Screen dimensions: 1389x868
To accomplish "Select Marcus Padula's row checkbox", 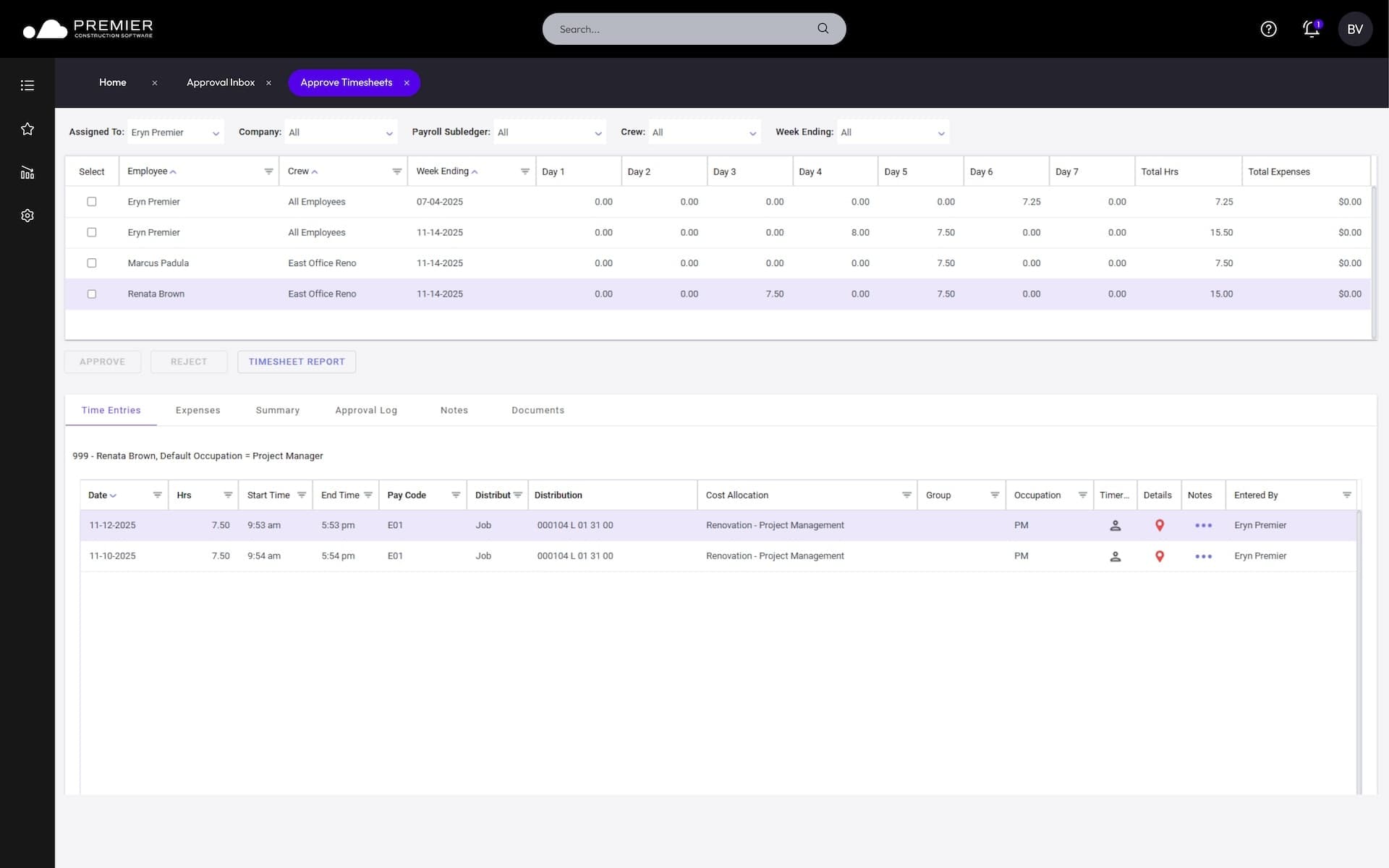I will pos(92,263).
